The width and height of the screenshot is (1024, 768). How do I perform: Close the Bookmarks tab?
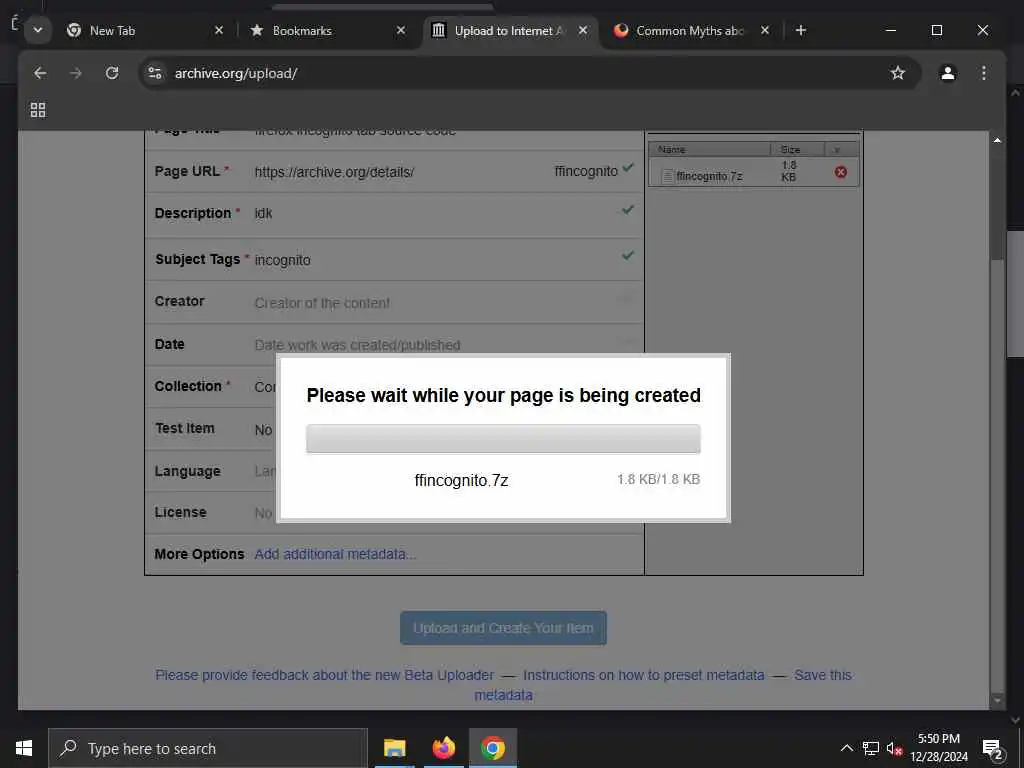[x=401, y=30]
